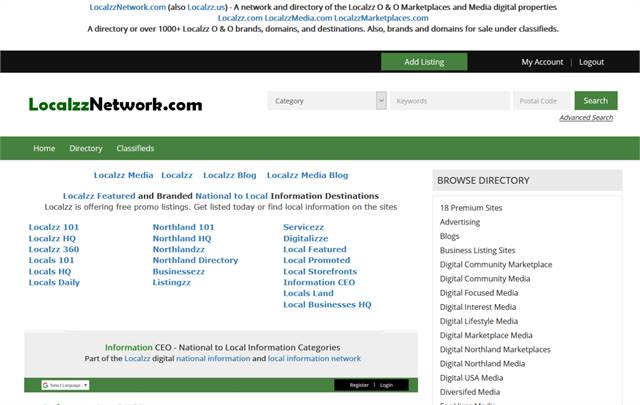This screenshot has width=640, height=405.
Task: Open Local Promoted link
Action: coord(317,260)
